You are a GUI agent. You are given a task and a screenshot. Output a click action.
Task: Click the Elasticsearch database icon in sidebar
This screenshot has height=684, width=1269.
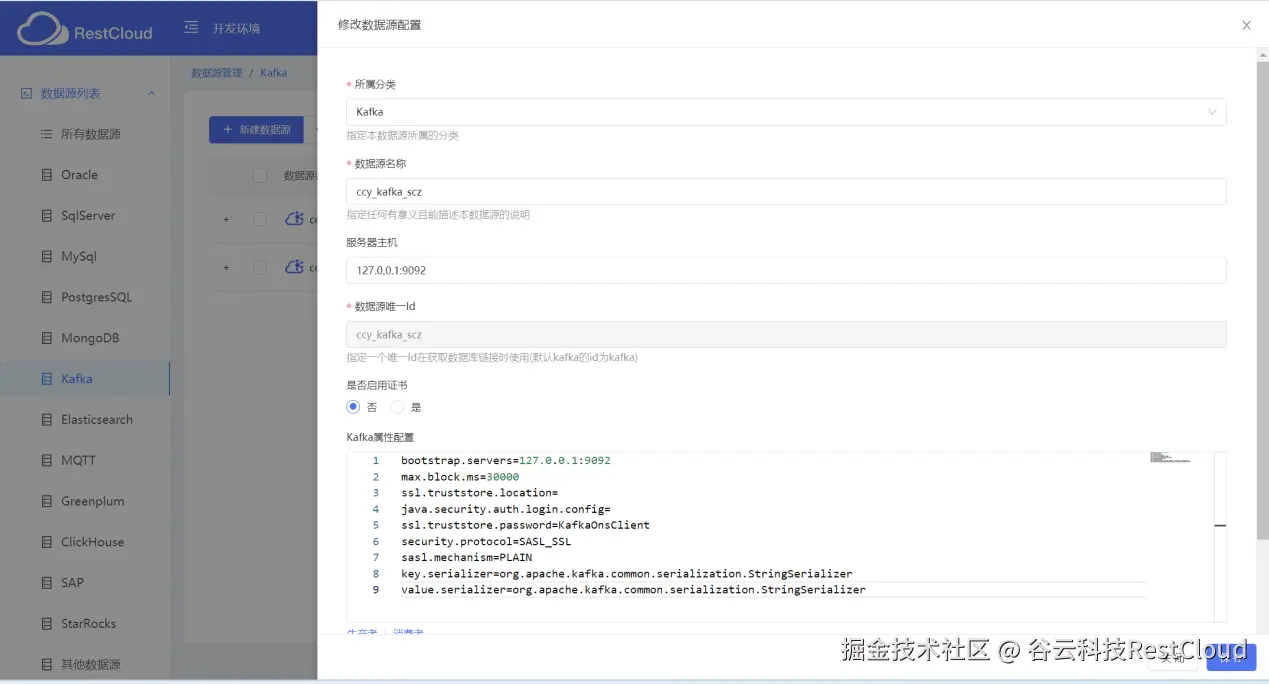tap(46, 420)
